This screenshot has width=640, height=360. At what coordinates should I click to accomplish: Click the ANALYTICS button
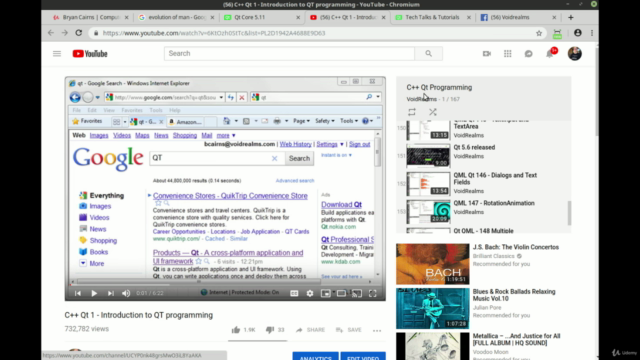[x=316, y=356]
